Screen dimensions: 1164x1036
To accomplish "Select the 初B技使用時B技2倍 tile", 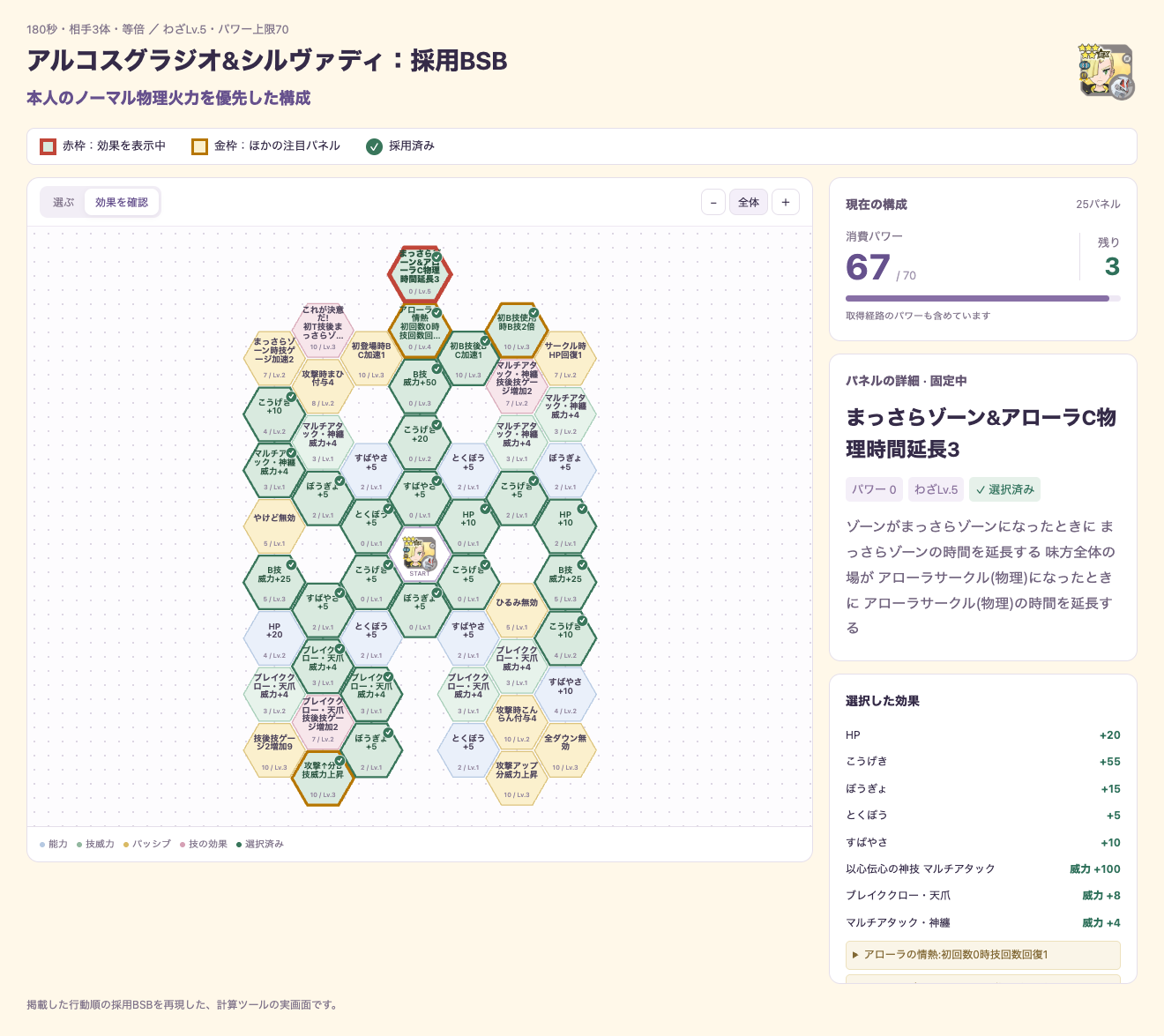I will tap(517, 331).
